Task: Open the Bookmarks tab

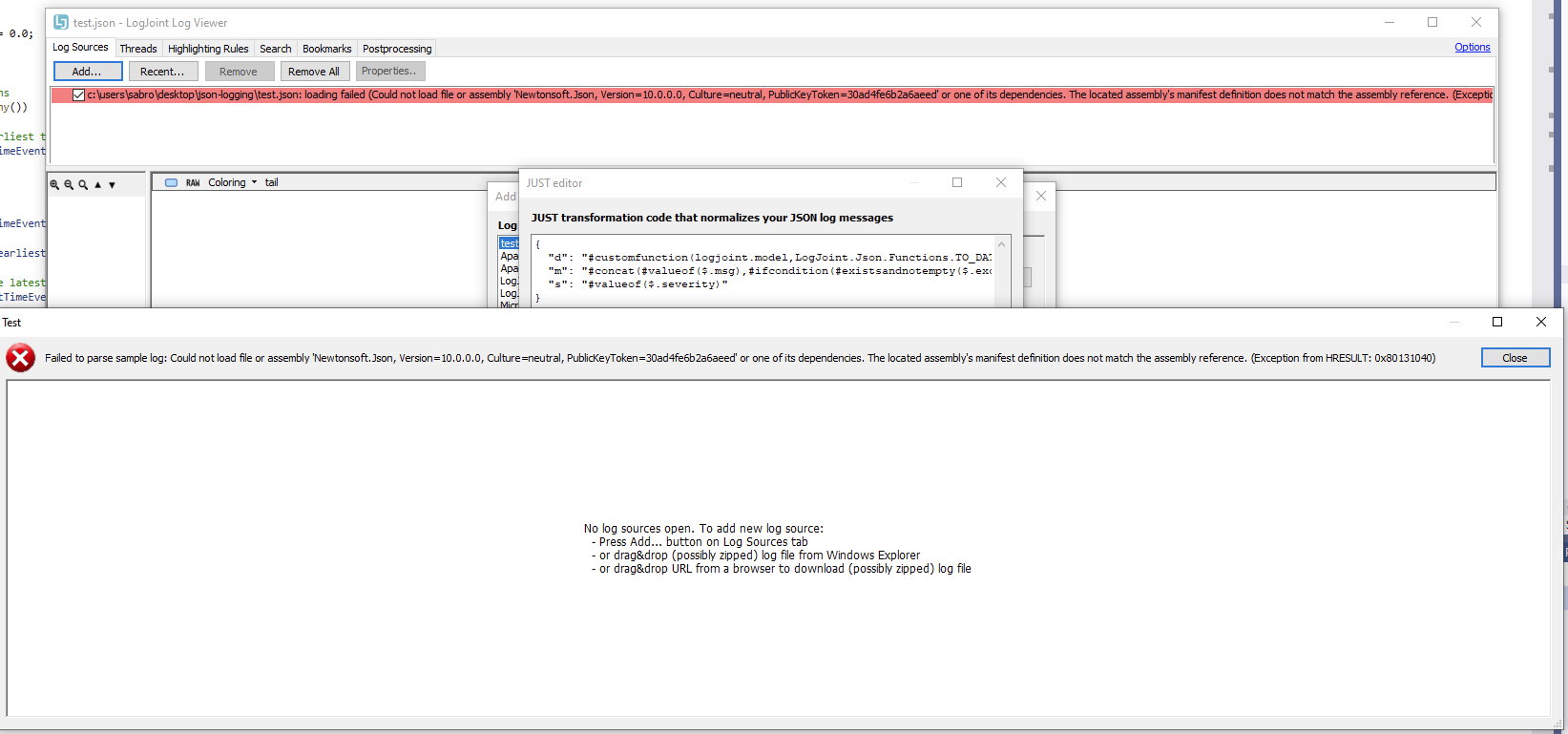Action: point(327,49)
